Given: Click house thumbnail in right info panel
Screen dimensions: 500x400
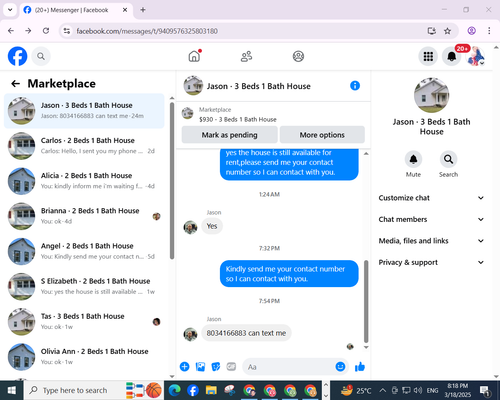Looking at the screenshot, I should (431, 95).
